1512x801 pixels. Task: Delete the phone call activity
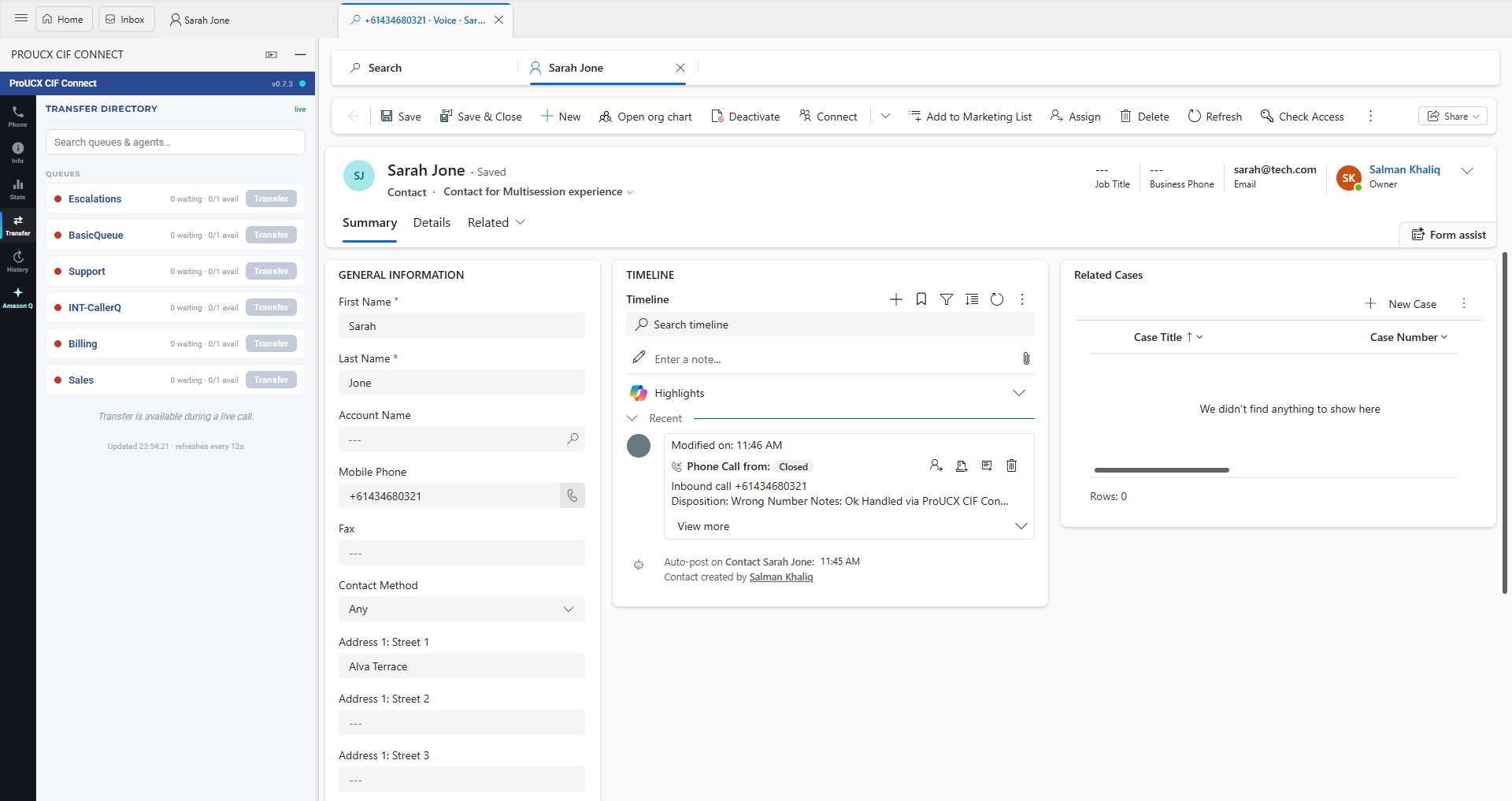[1012, 465]
